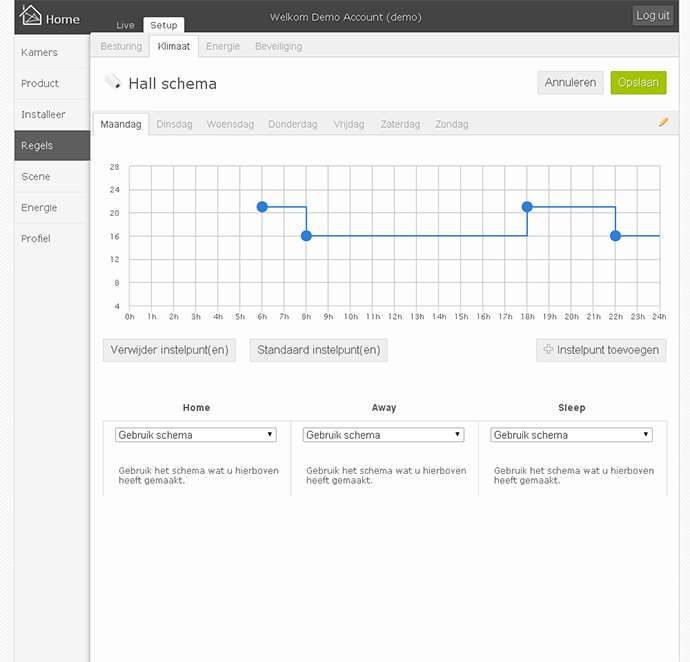Click Standaard instelpunt(en) button
This screenshot has height=662, width=690.
(318, 350)
